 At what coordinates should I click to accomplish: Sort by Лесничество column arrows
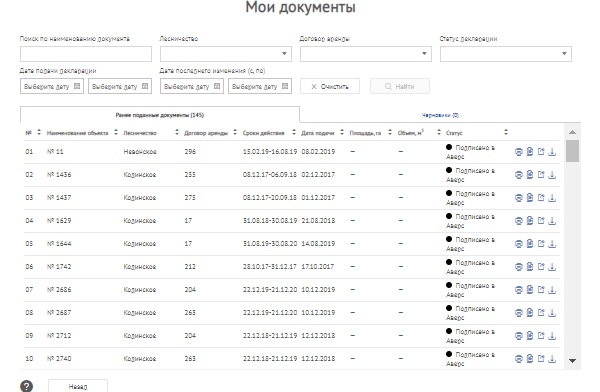coord(176,132)
